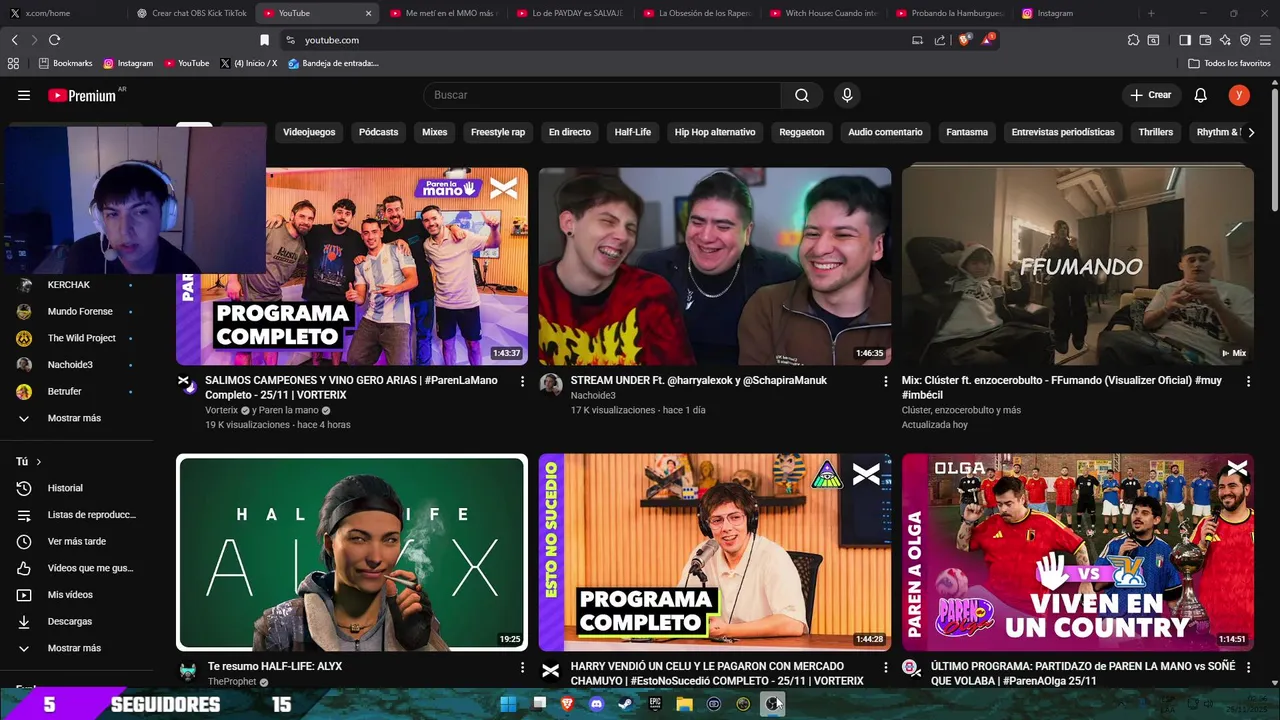Play the VIVEN EN UN COUNTRY thumbnail
Image resolution: width=1280 pixels, height=720 pixels.
tap(1078, 552)
